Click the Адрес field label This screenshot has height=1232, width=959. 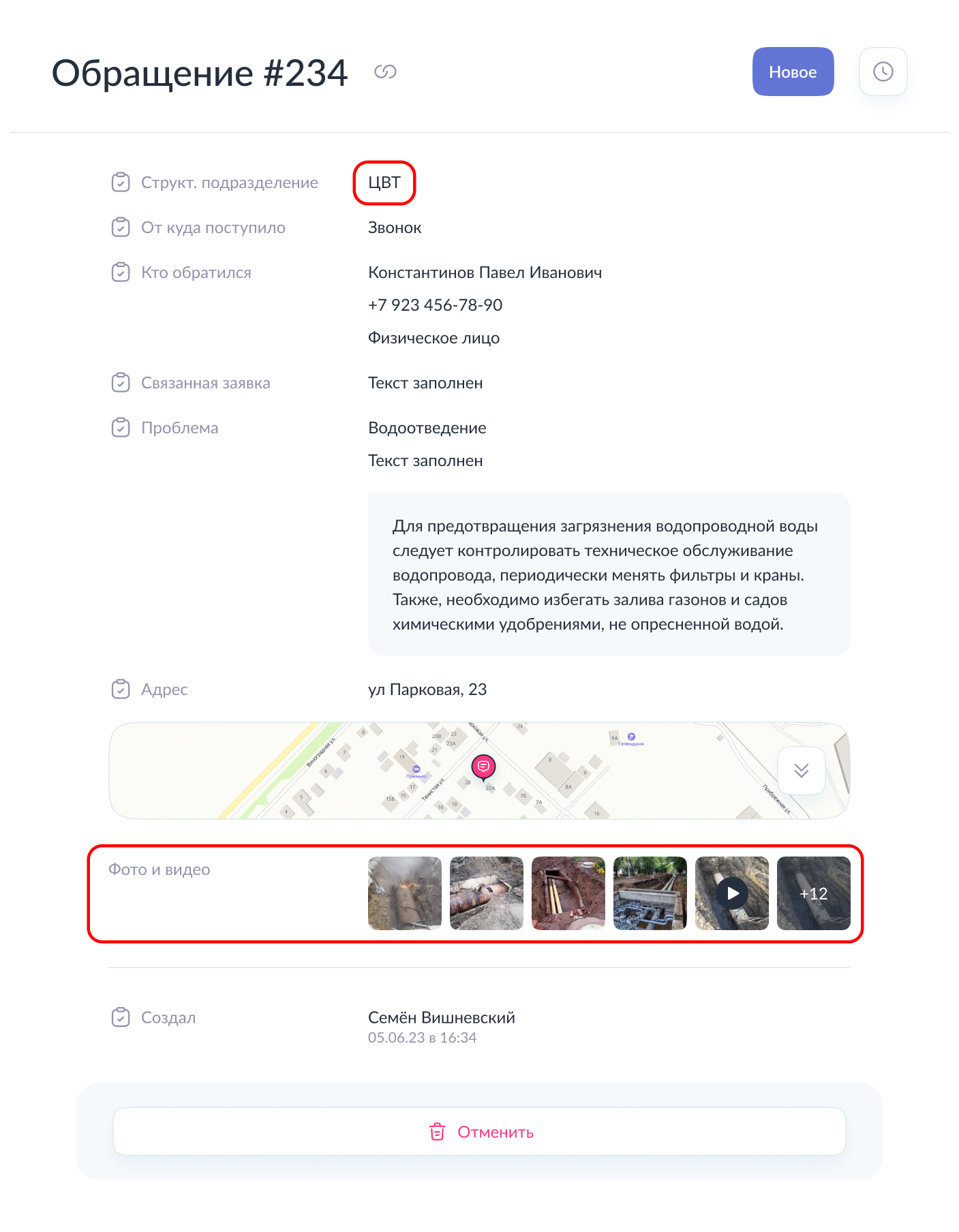[x=164, y=690]
